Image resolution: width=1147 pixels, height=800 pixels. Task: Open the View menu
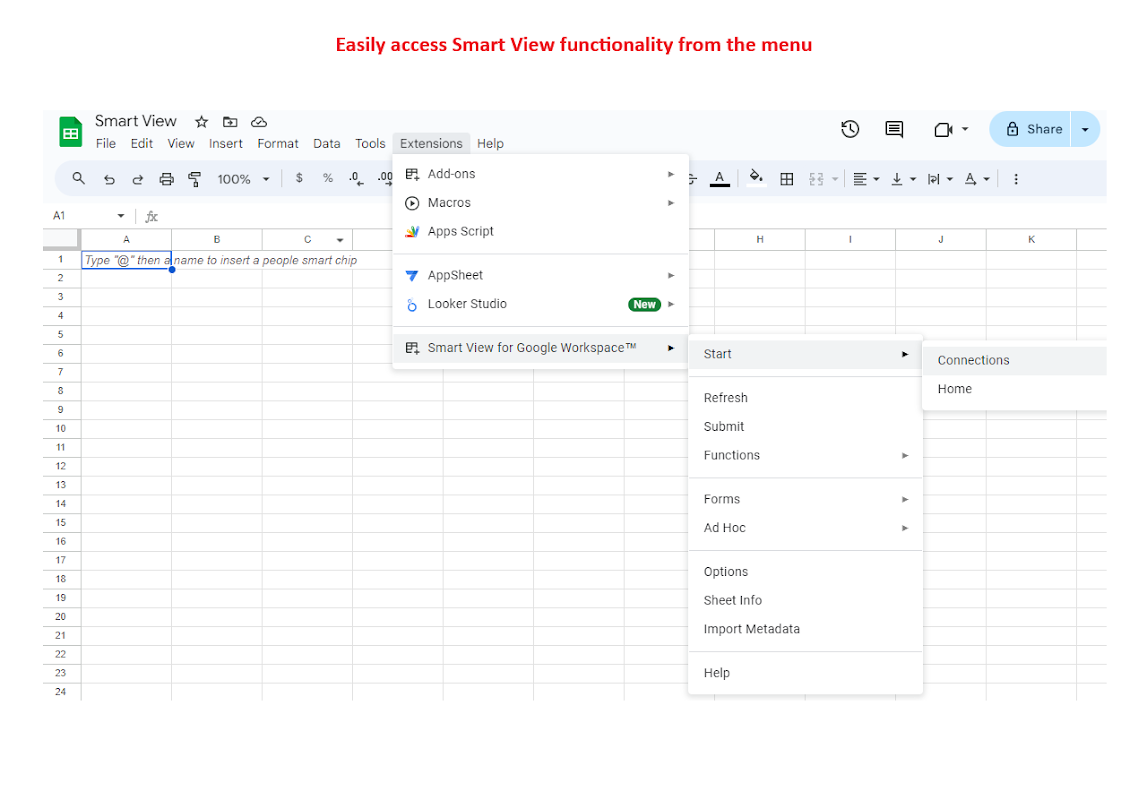pyautogui.click(x=181, y=143)
